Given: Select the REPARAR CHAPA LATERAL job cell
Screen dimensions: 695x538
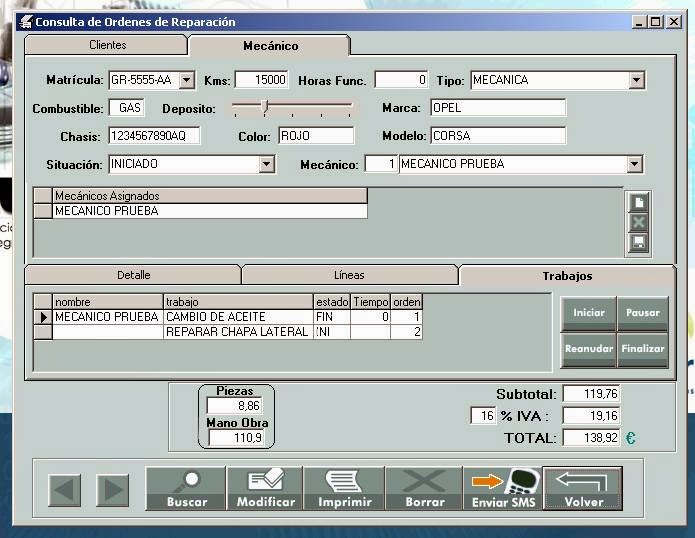Looking at the screenshot, I should pos(238,332).
